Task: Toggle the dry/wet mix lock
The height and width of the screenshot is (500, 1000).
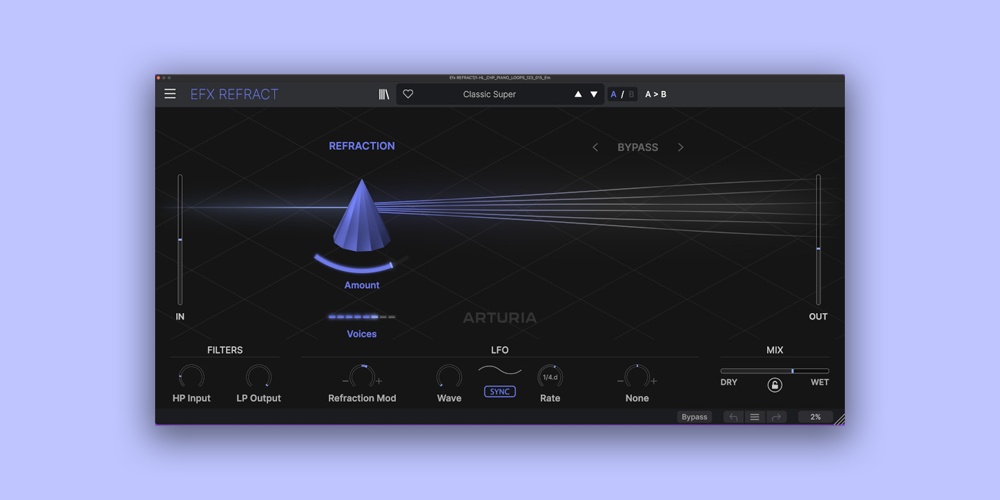Action: [774, 385]
